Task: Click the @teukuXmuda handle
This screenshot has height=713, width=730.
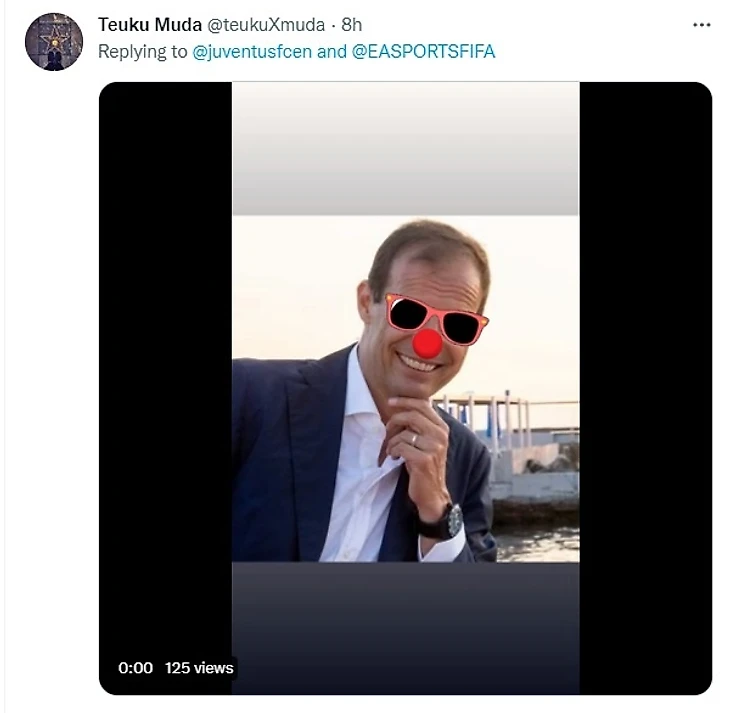Action: 266,25
